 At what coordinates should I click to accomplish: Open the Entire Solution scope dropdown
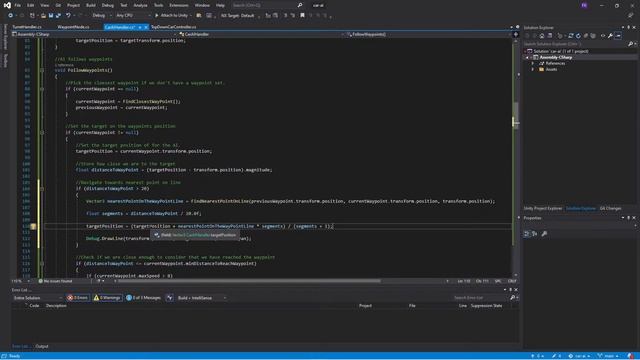click(x=37, y=298)
